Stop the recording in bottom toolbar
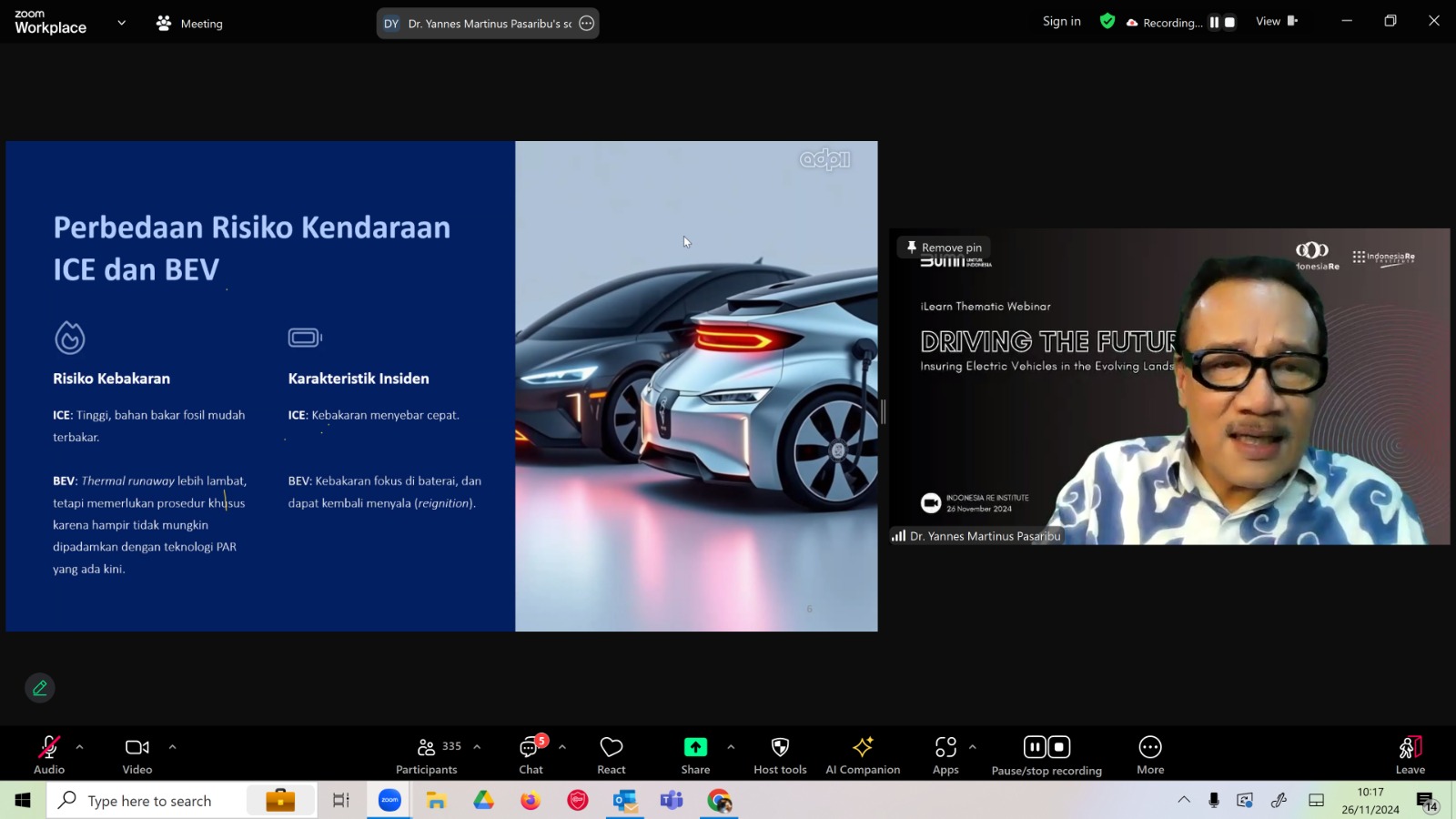This screenshot has height=819, width=1456. [x=1059, y=747]
